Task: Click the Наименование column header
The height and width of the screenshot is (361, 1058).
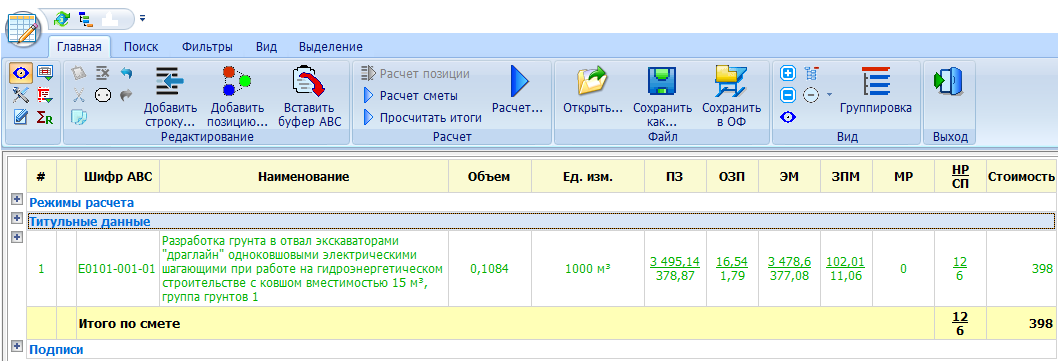Action: [x=304, y=177]
